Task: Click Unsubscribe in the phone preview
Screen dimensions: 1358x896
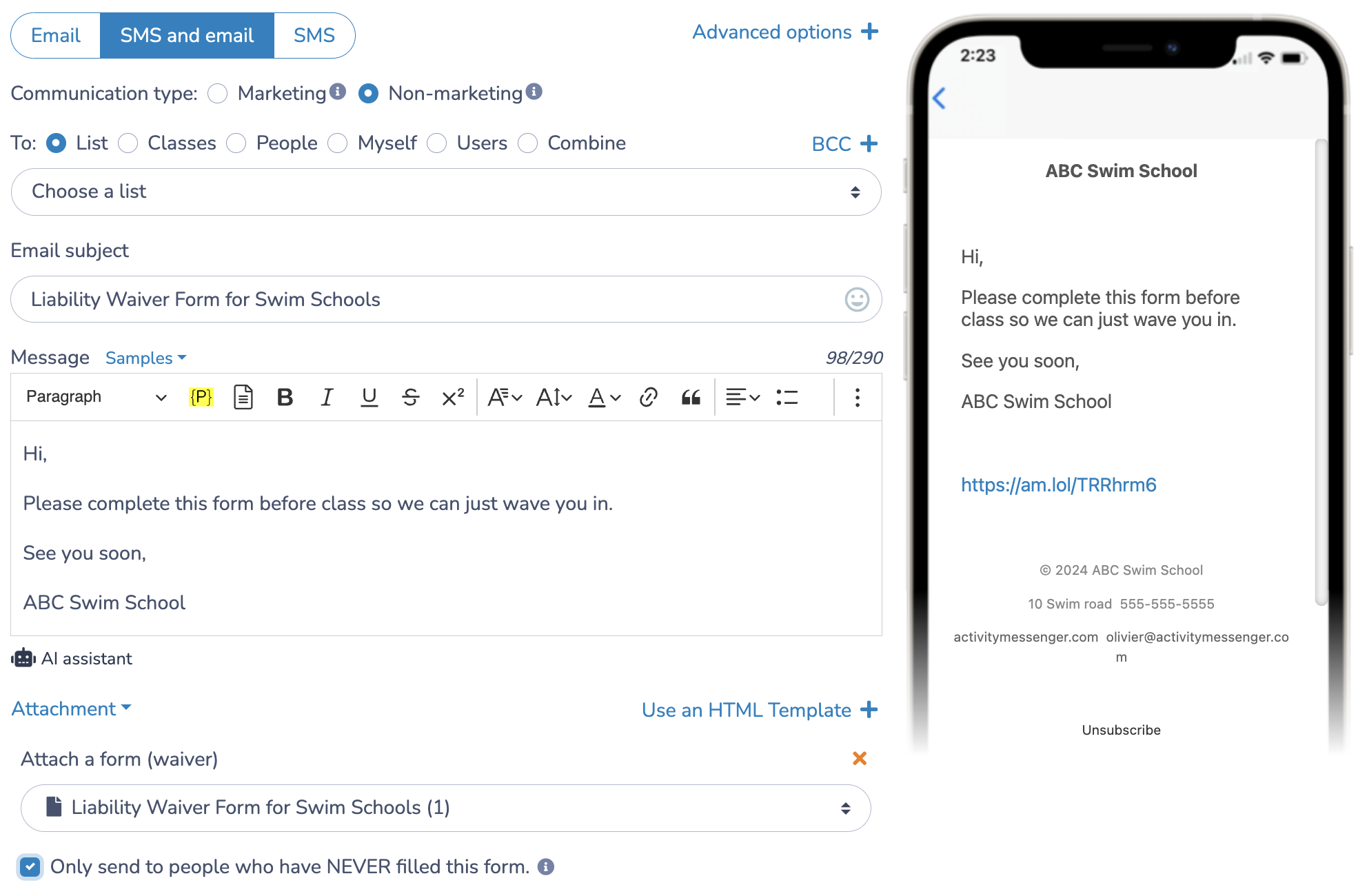Action: pyautogui.click(x=1121, y=730)
